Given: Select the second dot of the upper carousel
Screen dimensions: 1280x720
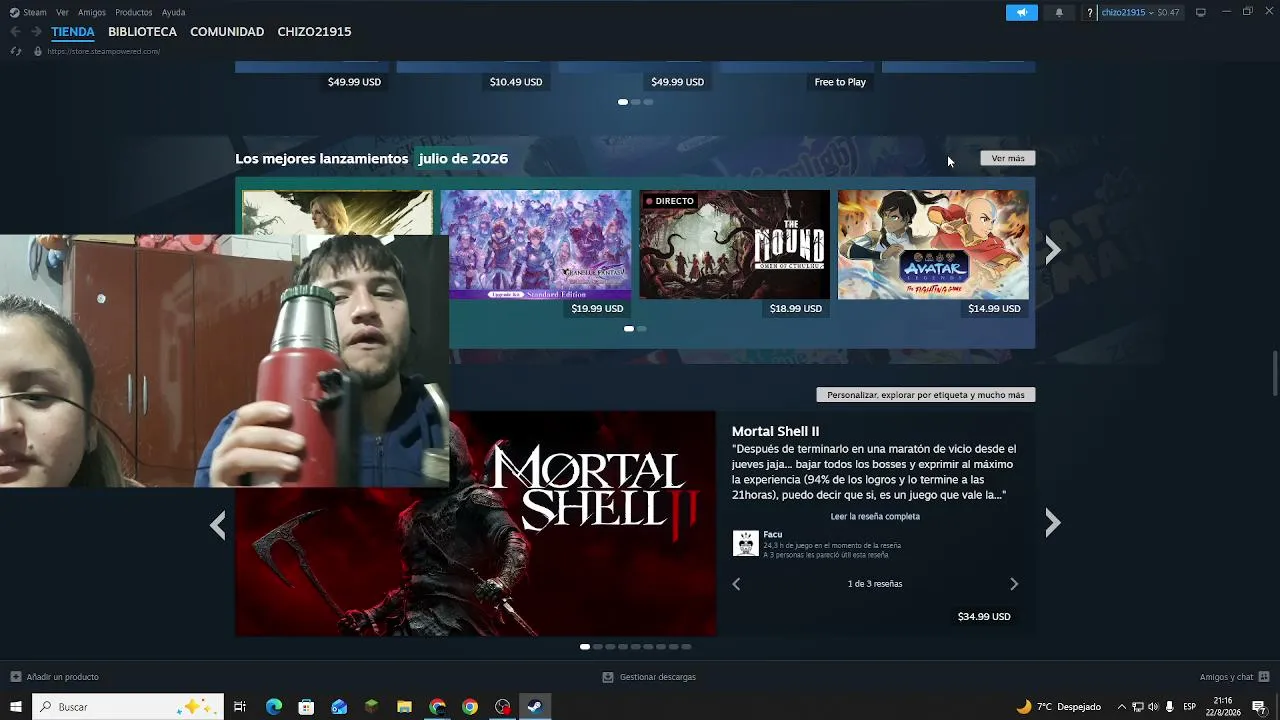Looking at the screenshot, I should [636, 102].
